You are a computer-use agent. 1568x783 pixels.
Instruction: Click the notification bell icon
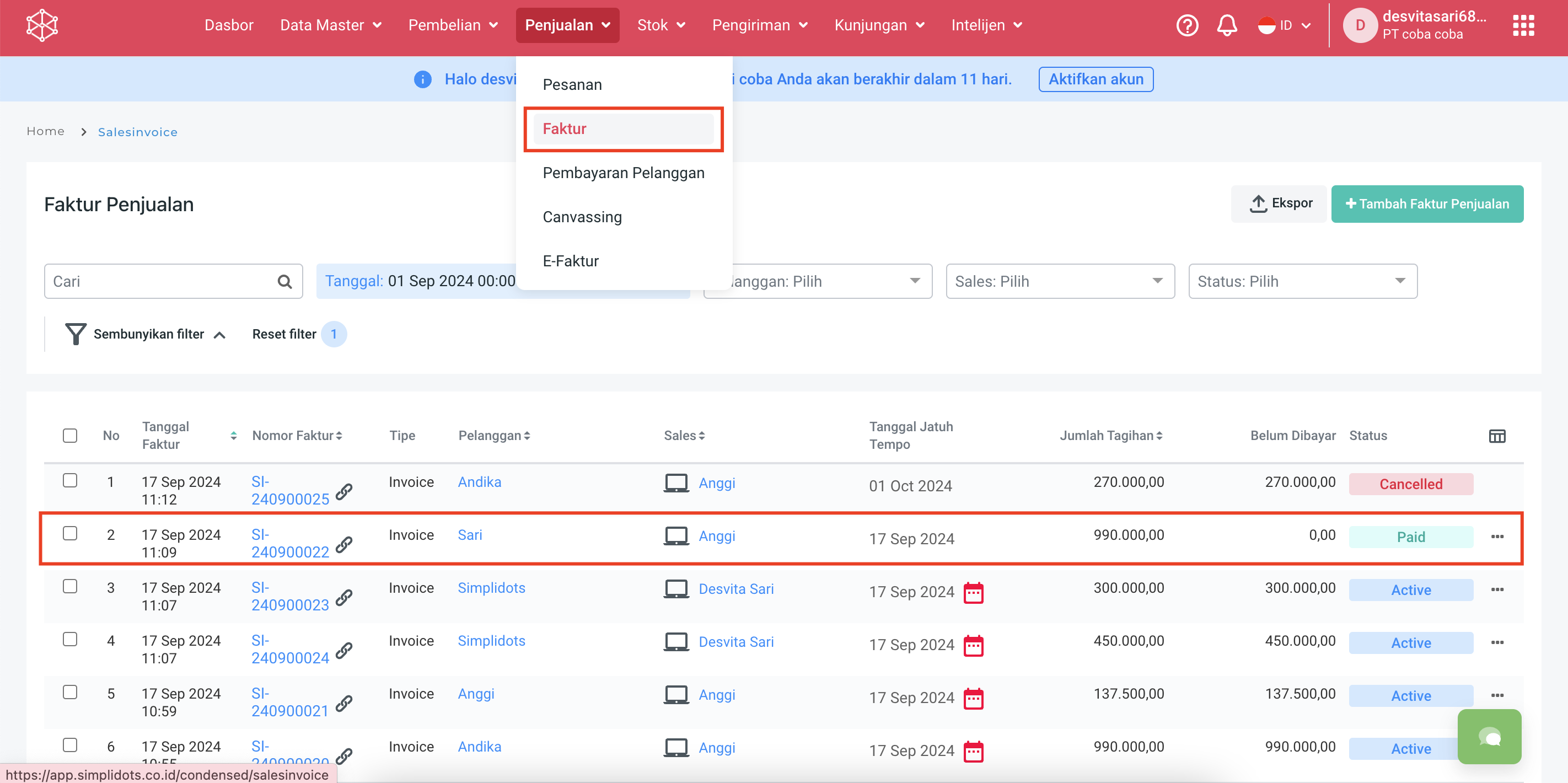[1227, 25]
